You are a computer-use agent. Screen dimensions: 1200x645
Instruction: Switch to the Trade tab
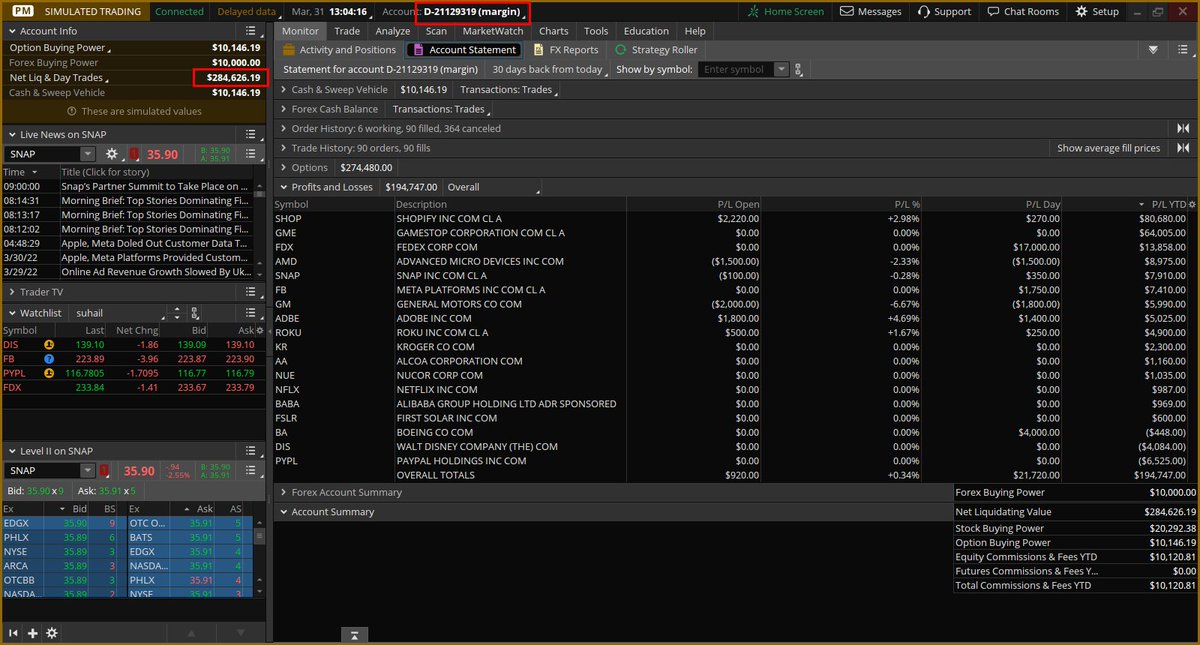coord(347,31)
